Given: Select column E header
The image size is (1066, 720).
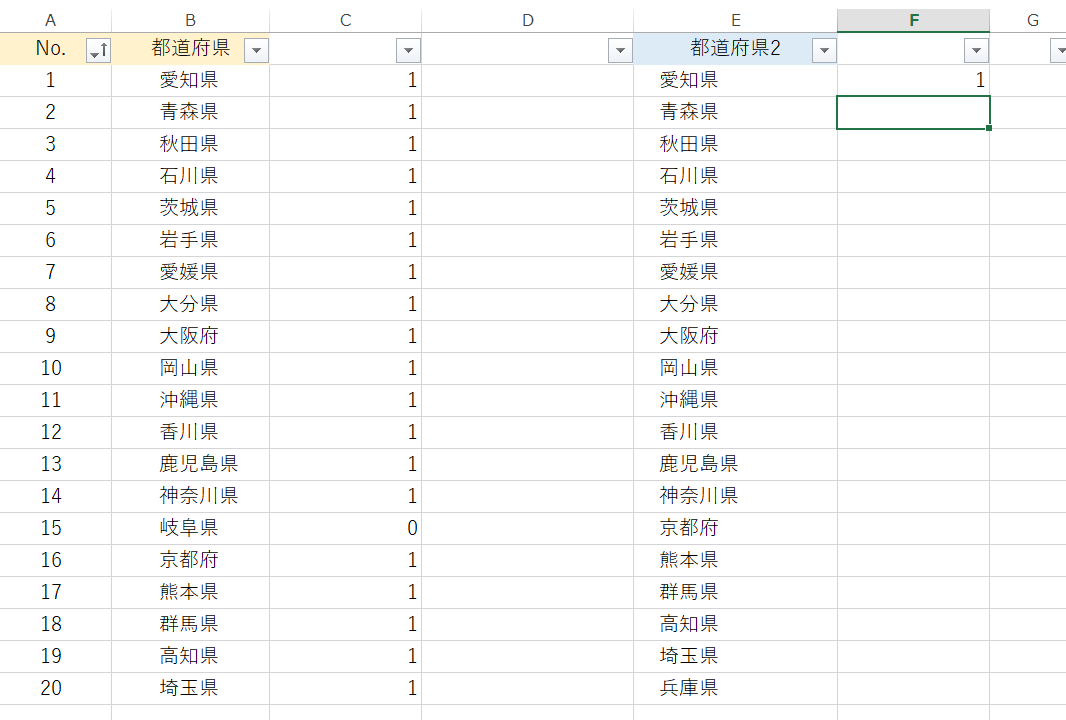Looking at the screenshot, I should coord(736,20).
